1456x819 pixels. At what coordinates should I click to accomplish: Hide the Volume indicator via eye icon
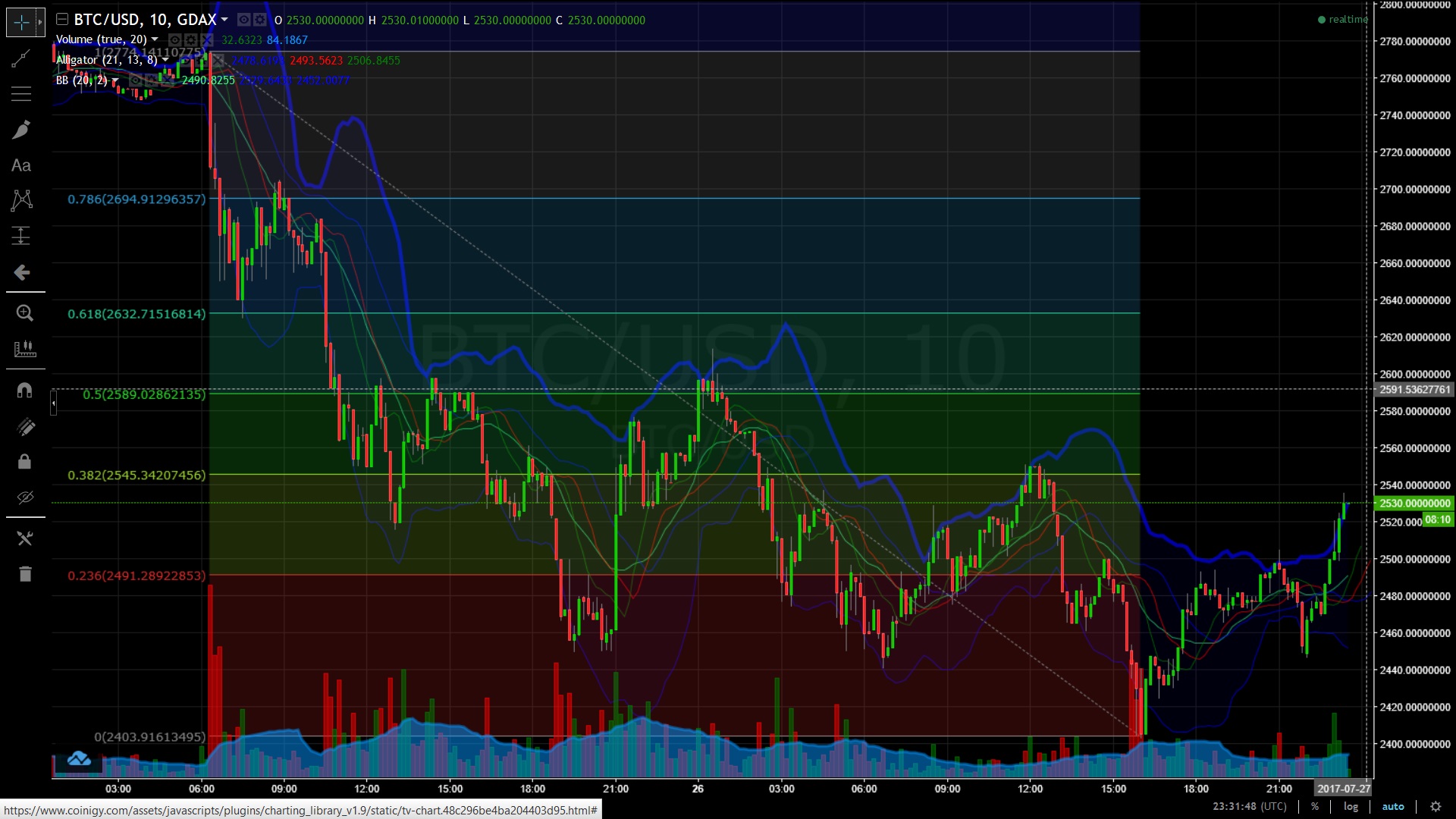pyautogui.click(x=174, y=39)
